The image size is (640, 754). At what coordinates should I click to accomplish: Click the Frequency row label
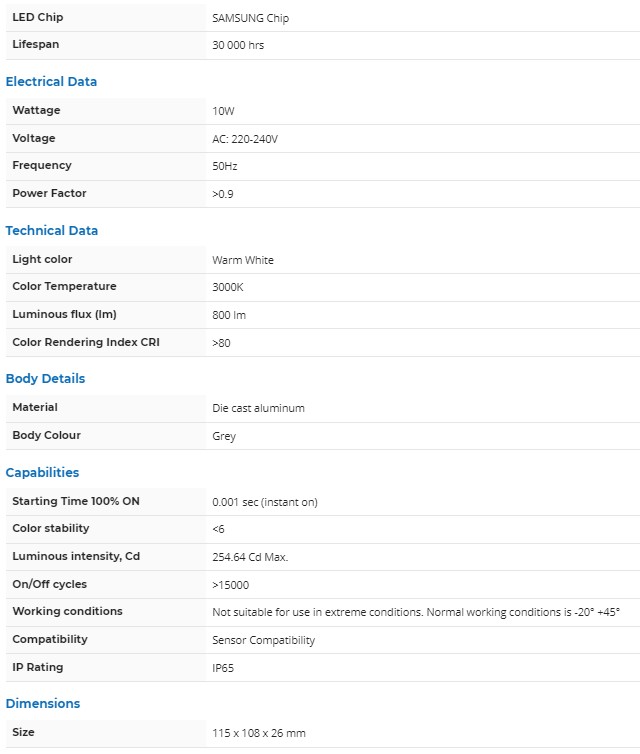42,166
